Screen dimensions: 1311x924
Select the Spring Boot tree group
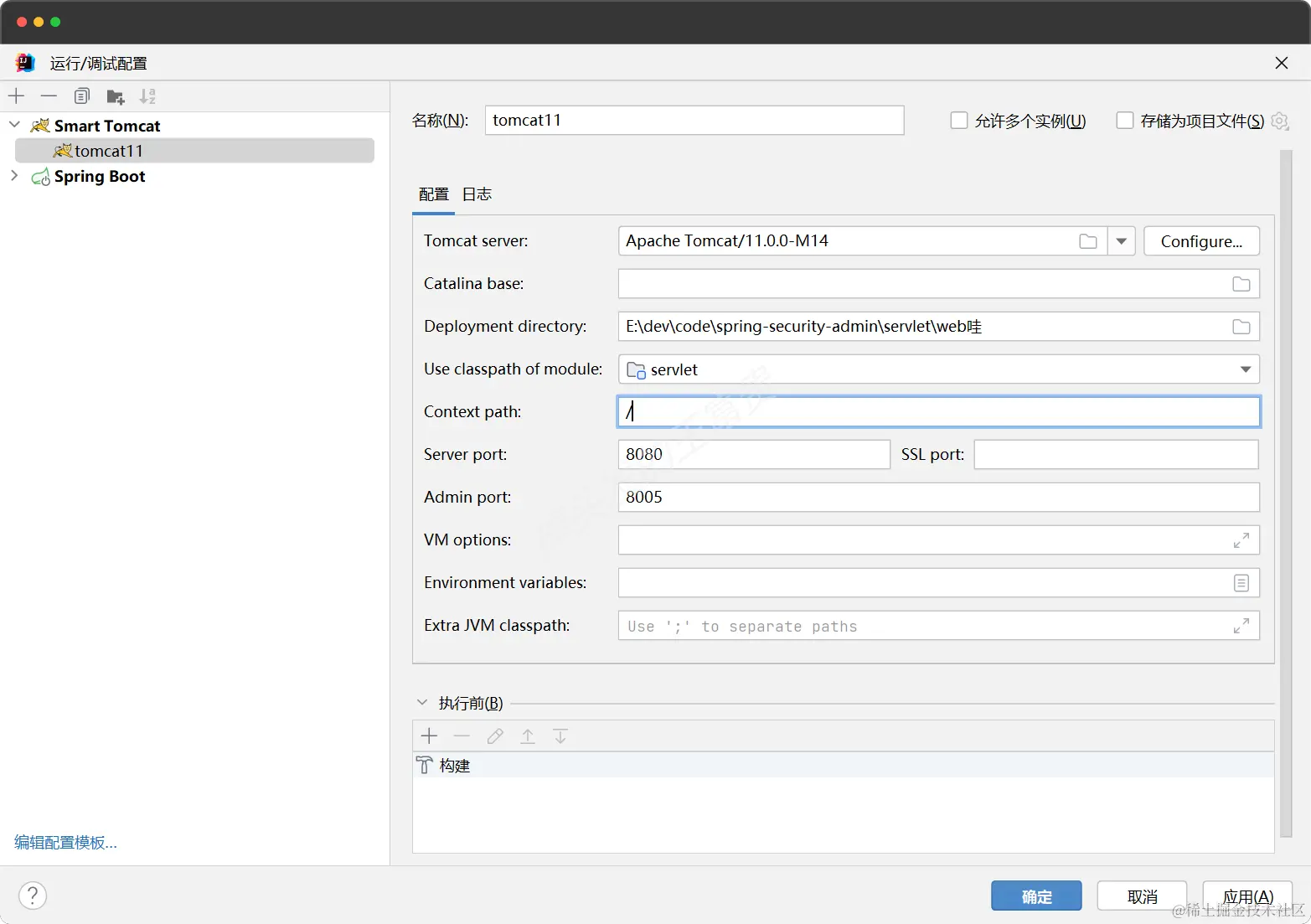pyautogui.click(x=100, y=176)
